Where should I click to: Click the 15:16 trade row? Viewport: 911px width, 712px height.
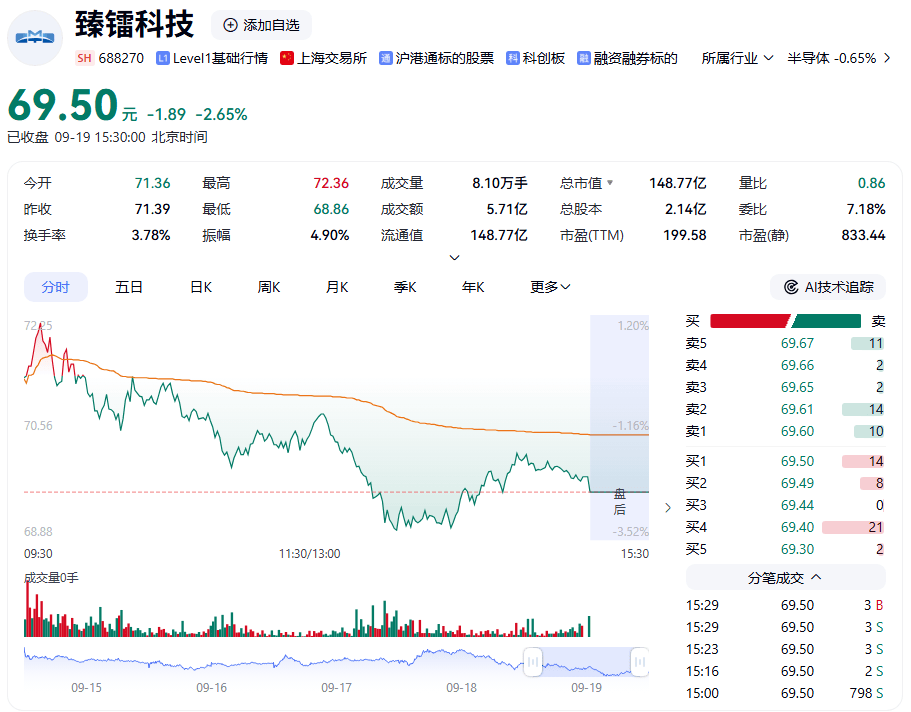(786, 671)
